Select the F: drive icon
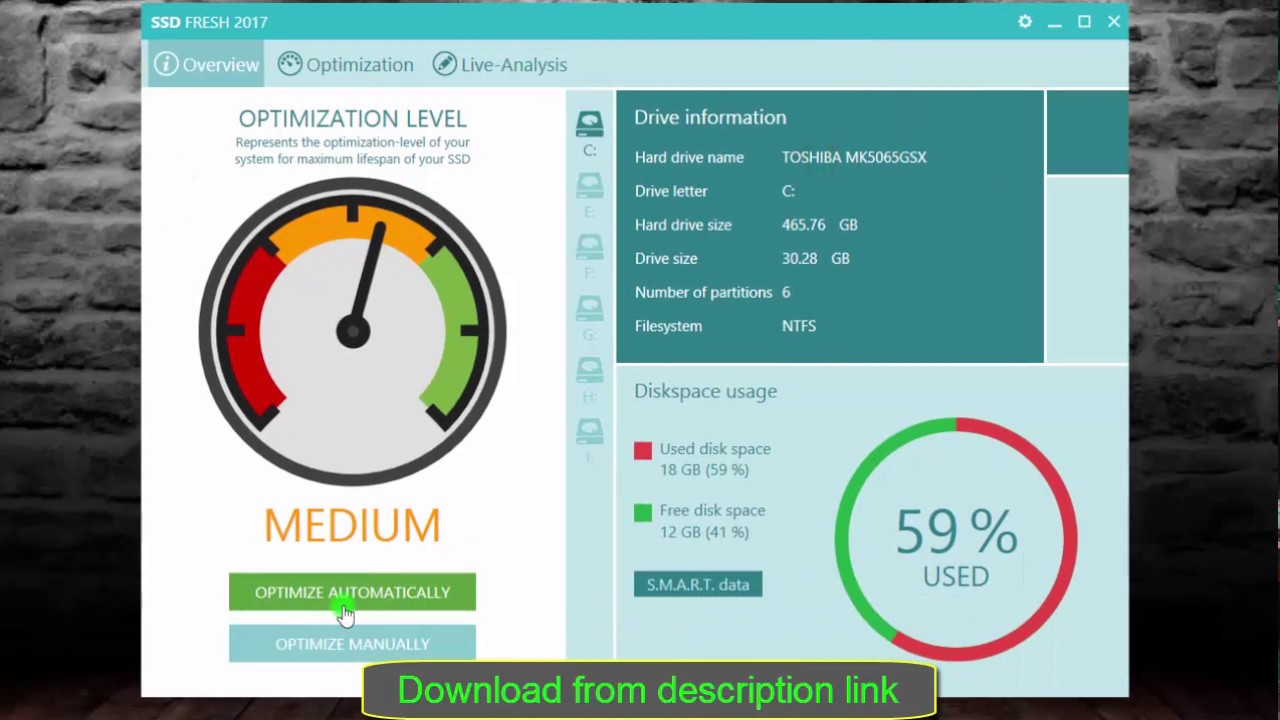This screenshot has width=1280, height=720. point(590,248)
